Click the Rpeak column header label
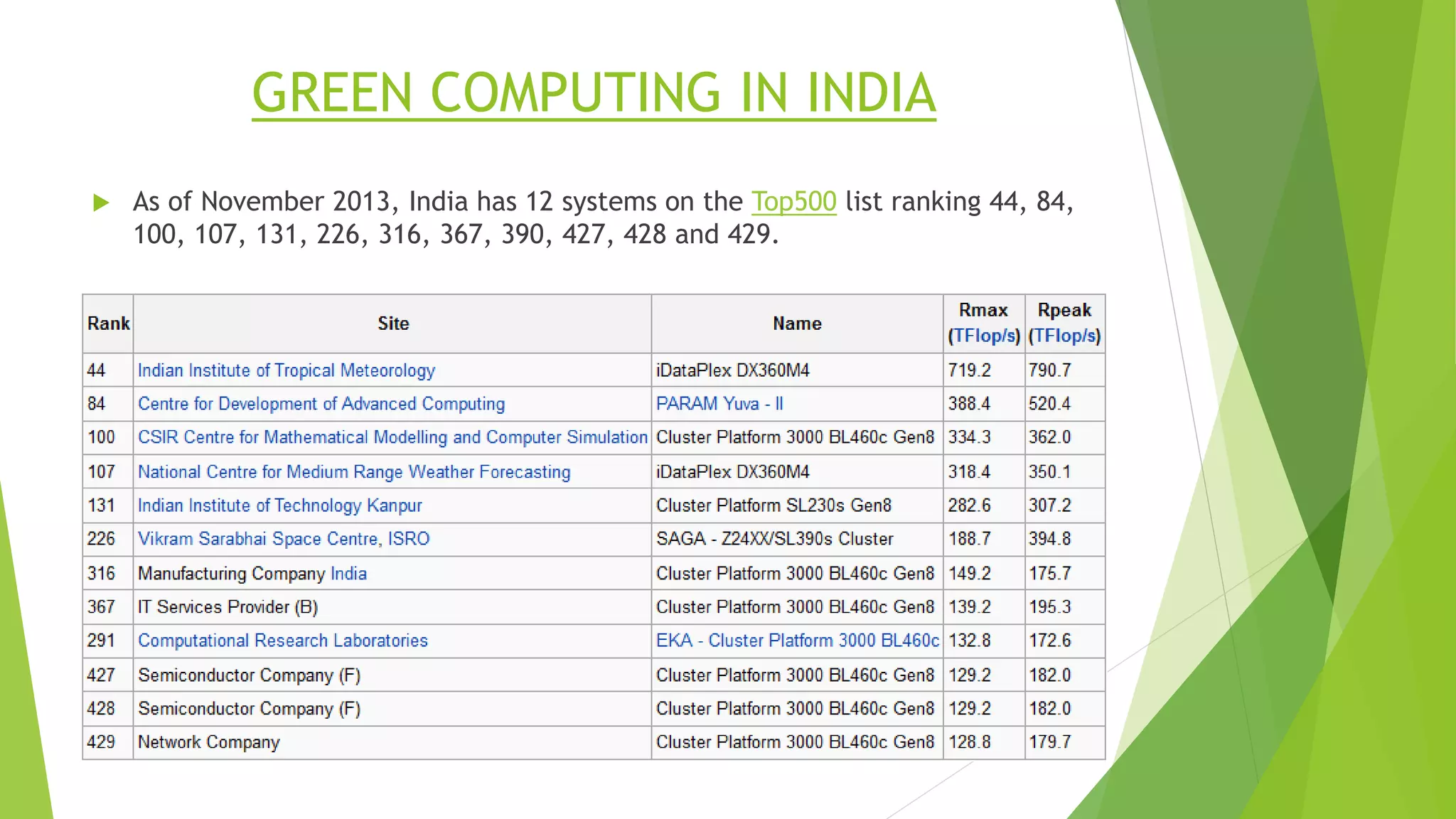1456x819 pixels. [x=1064, y=310]
